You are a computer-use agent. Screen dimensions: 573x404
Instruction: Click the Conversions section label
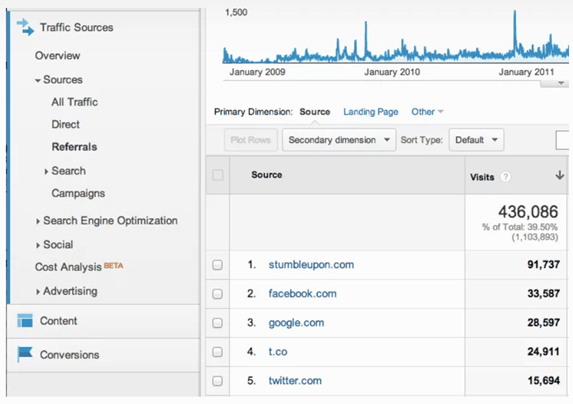point(69,355)
